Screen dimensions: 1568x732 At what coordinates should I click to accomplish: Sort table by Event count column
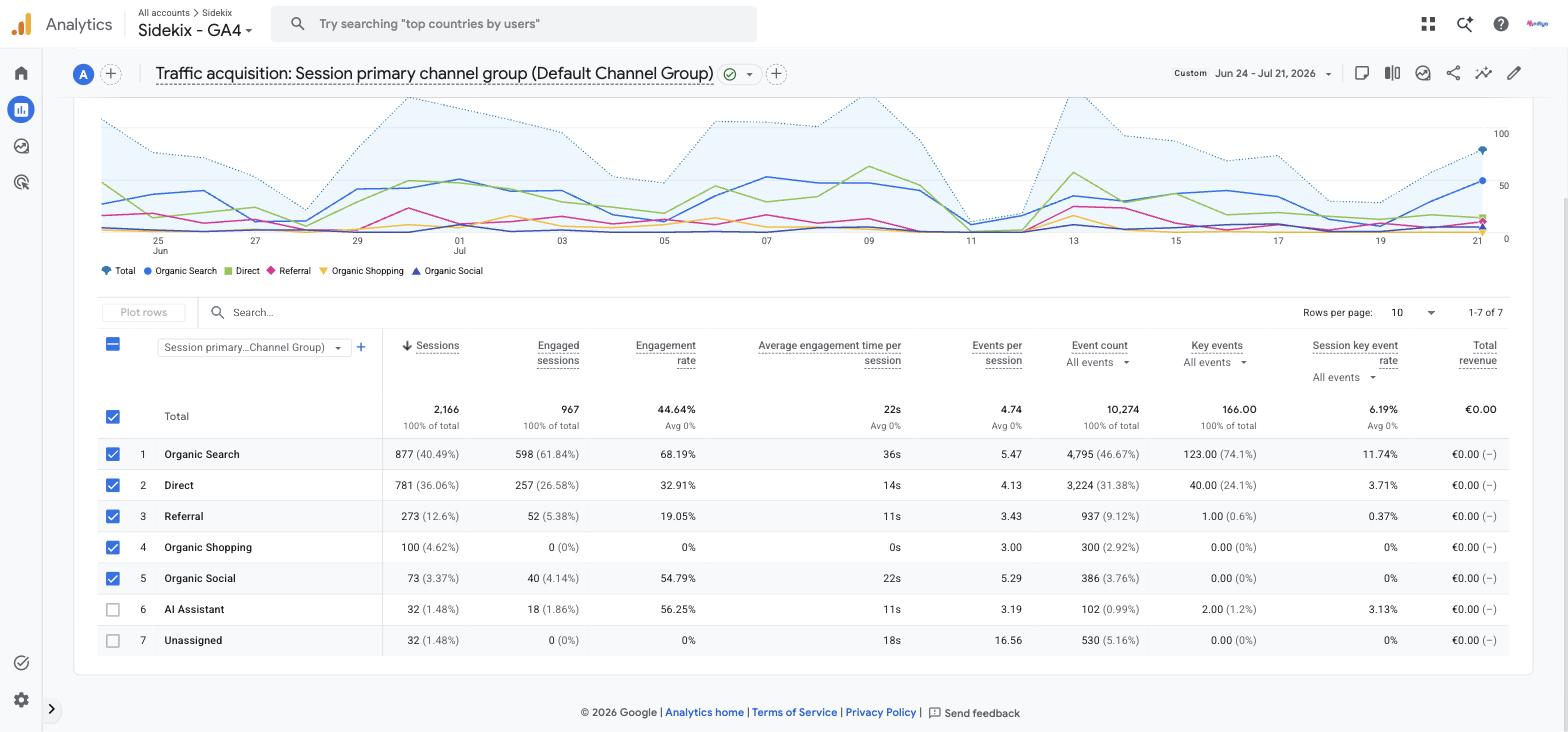tap(1099, 345)
